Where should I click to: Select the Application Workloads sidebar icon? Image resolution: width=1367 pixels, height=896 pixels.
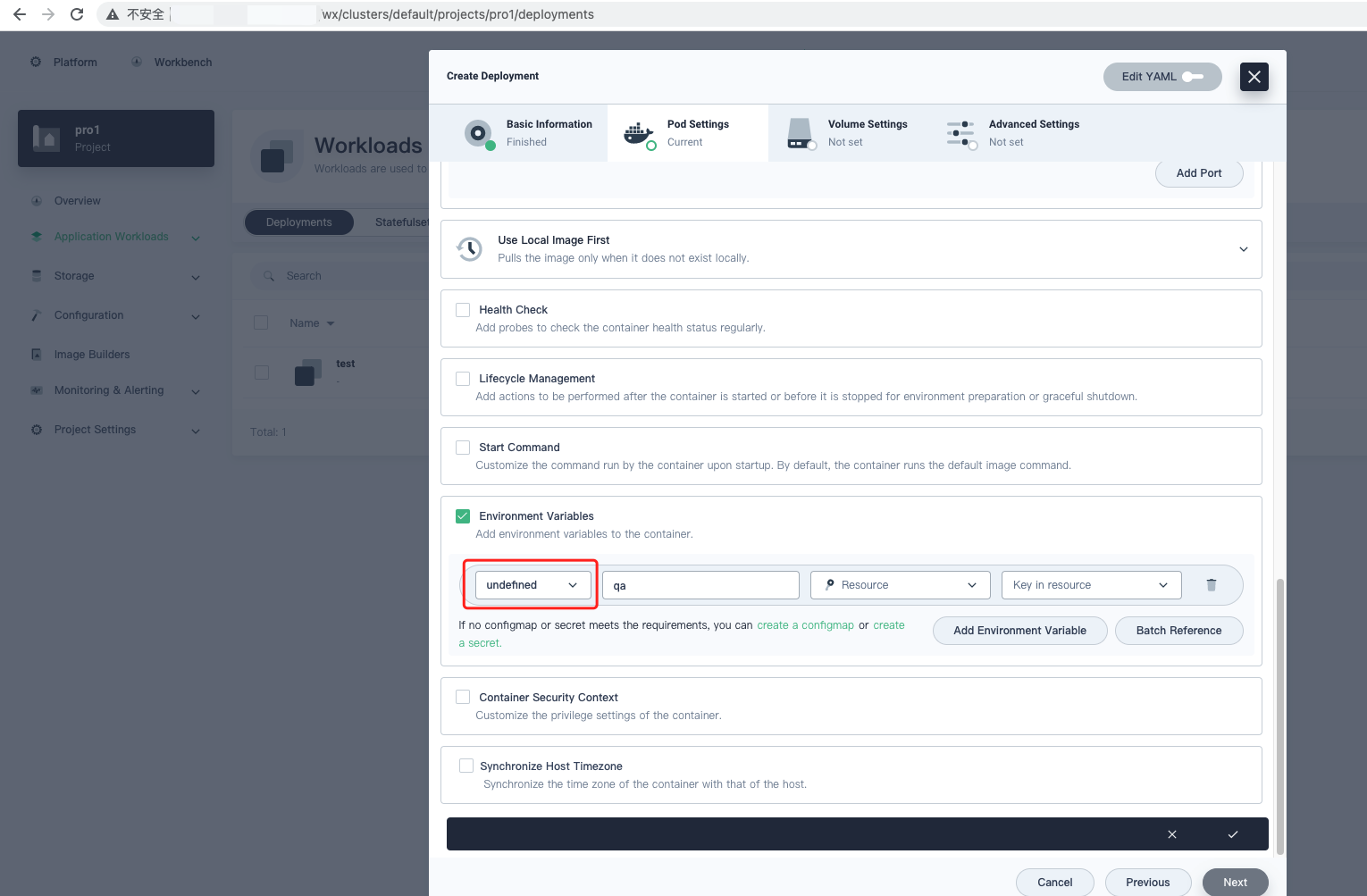click(x=36, y=236)
